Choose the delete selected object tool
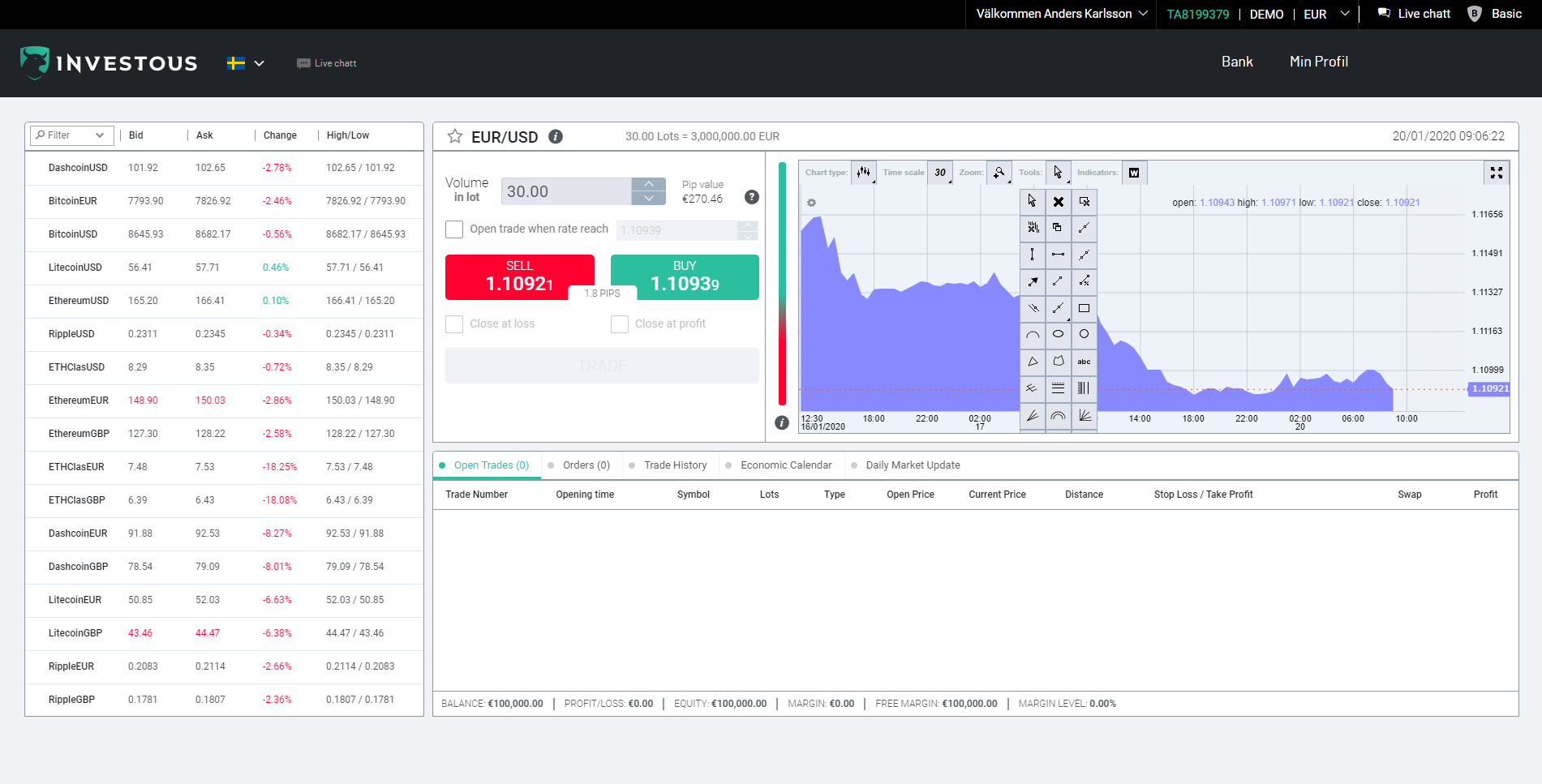This screenshot has height=784, width=1542. 1084,201
